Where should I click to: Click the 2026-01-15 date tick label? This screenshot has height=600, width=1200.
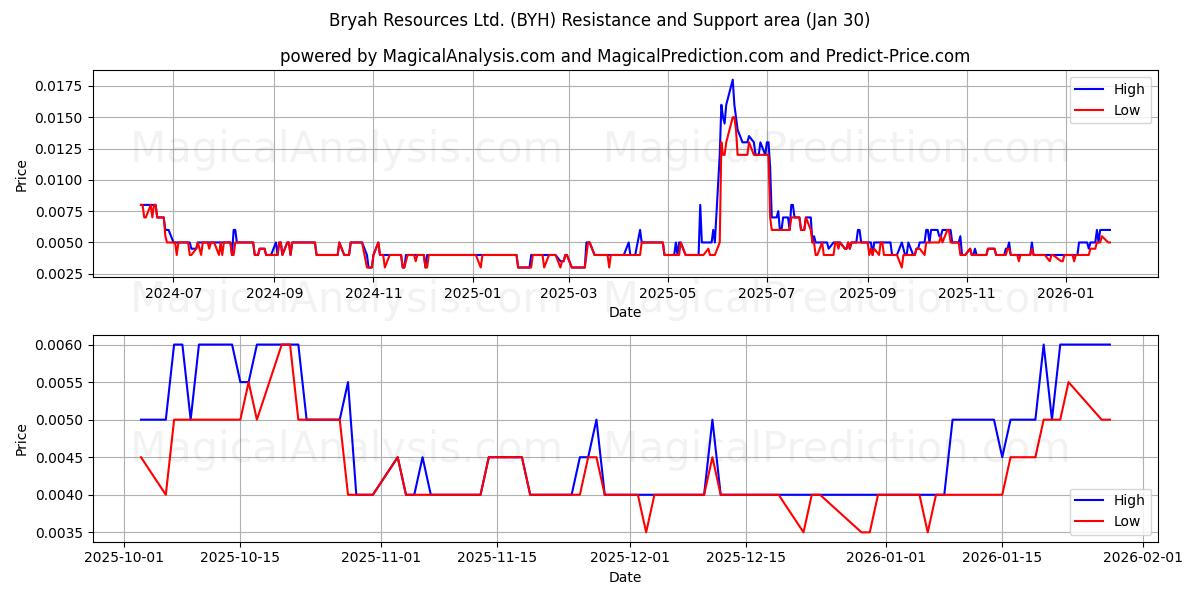[x=1003, y=557]
